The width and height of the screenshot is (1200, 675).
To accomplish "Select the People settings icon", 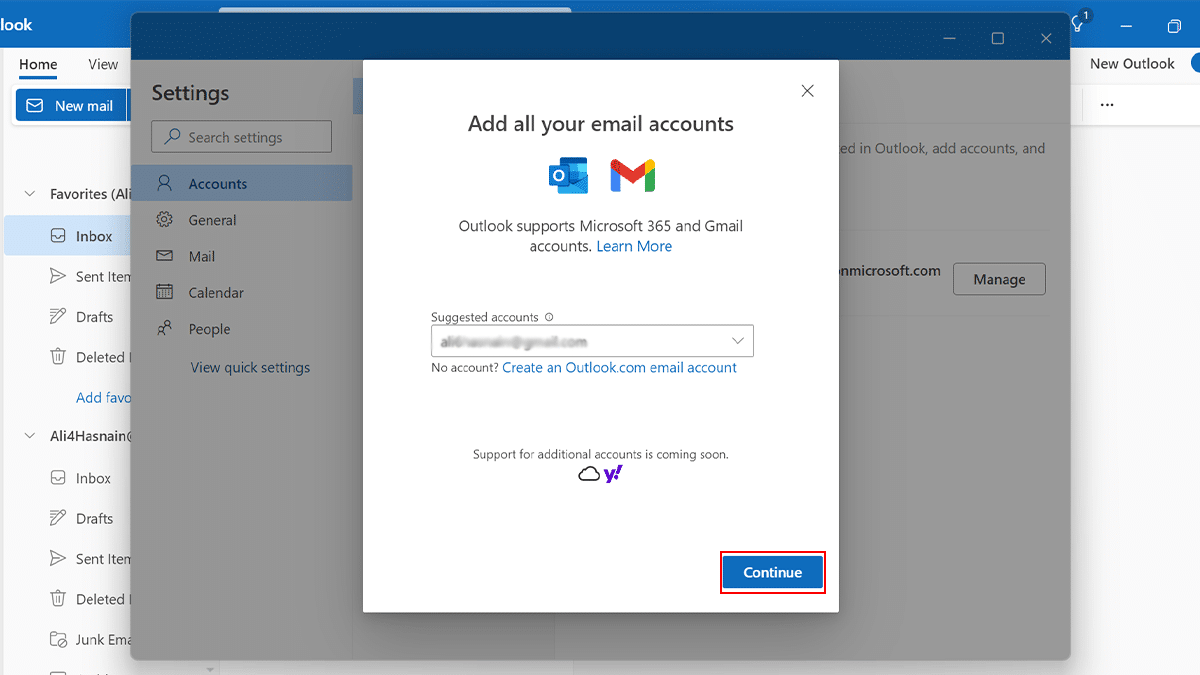I will pyautogui.click(x=163, y=328).
